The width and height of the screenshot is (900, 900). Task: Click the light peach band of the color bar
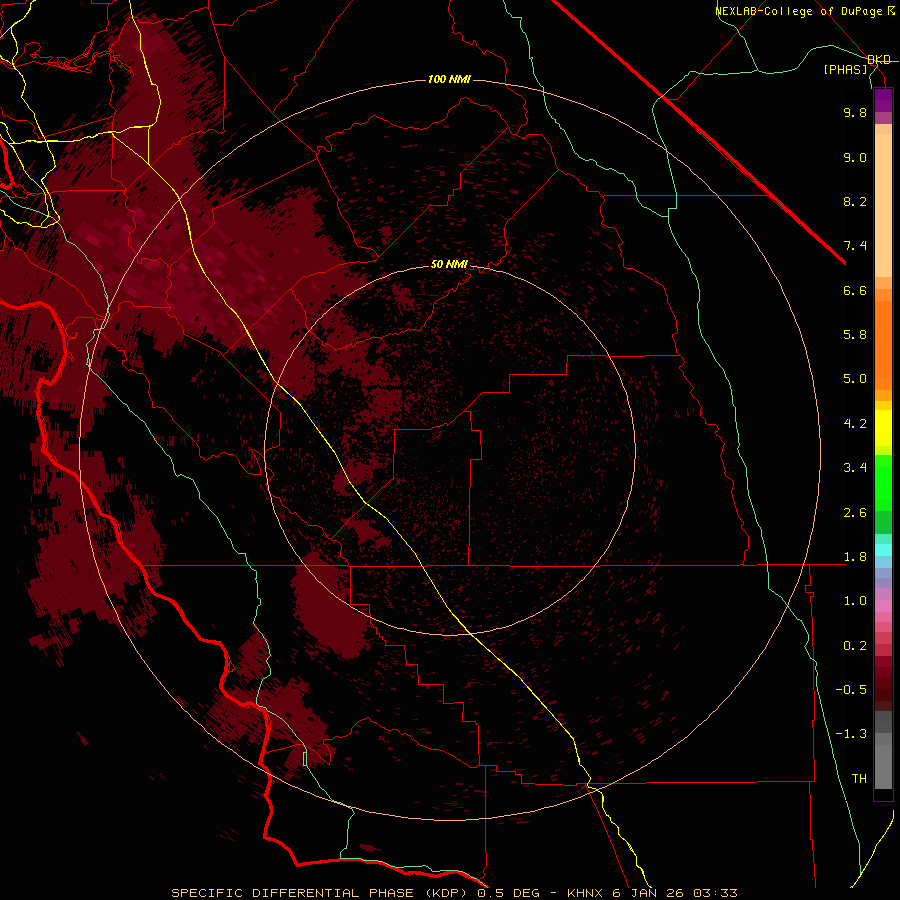pyautogui.click(x=883, y=205)
